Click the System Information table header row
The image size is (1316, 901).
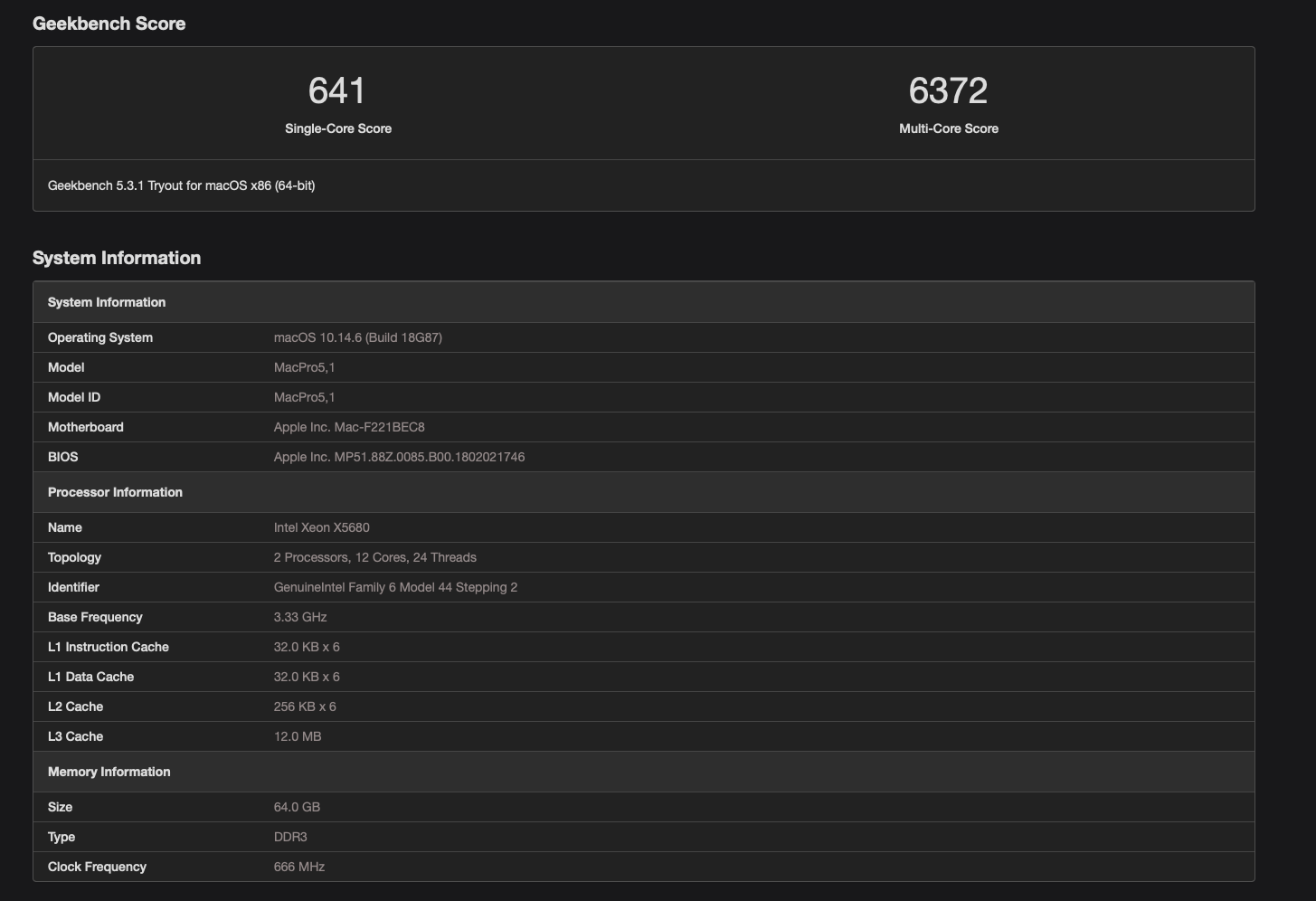click(x=644, y=302)
